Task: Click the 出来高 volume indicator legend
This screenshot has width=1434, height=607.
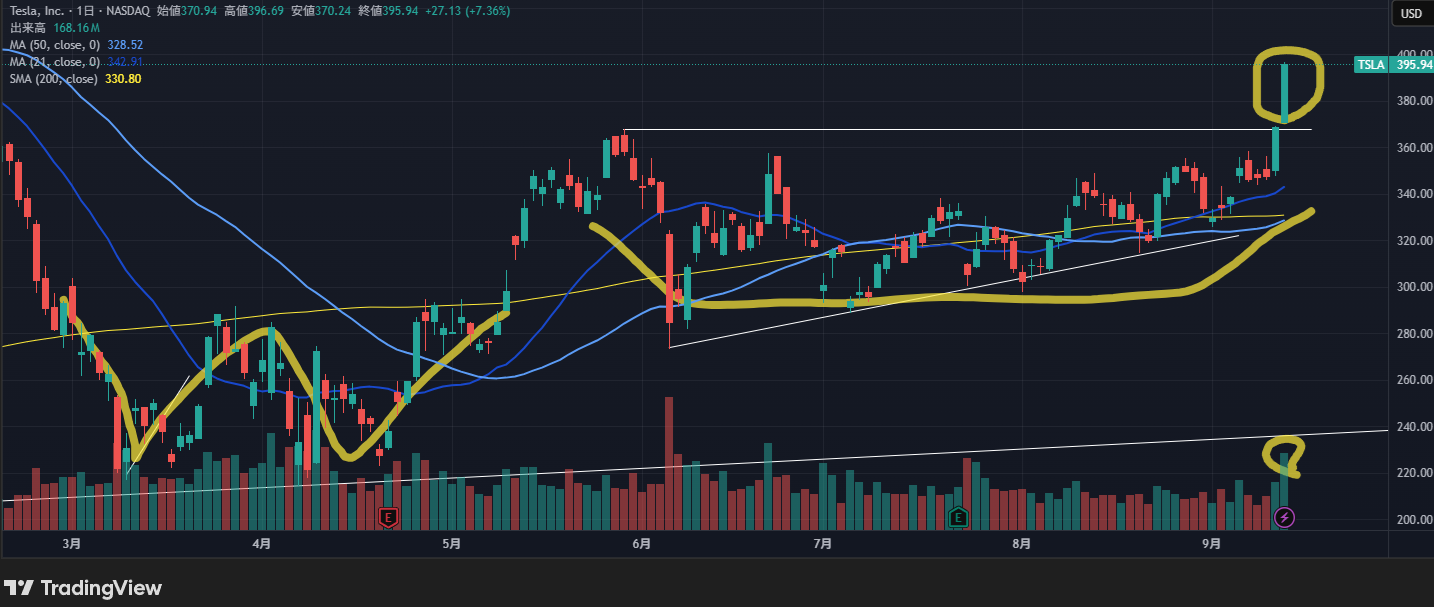Action: (29, 29)
